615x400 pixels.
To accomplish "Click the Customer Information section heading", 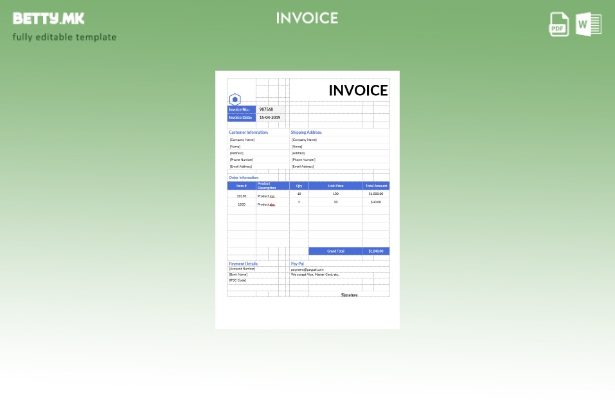I will pyautogui.click(x=249, y=132).
